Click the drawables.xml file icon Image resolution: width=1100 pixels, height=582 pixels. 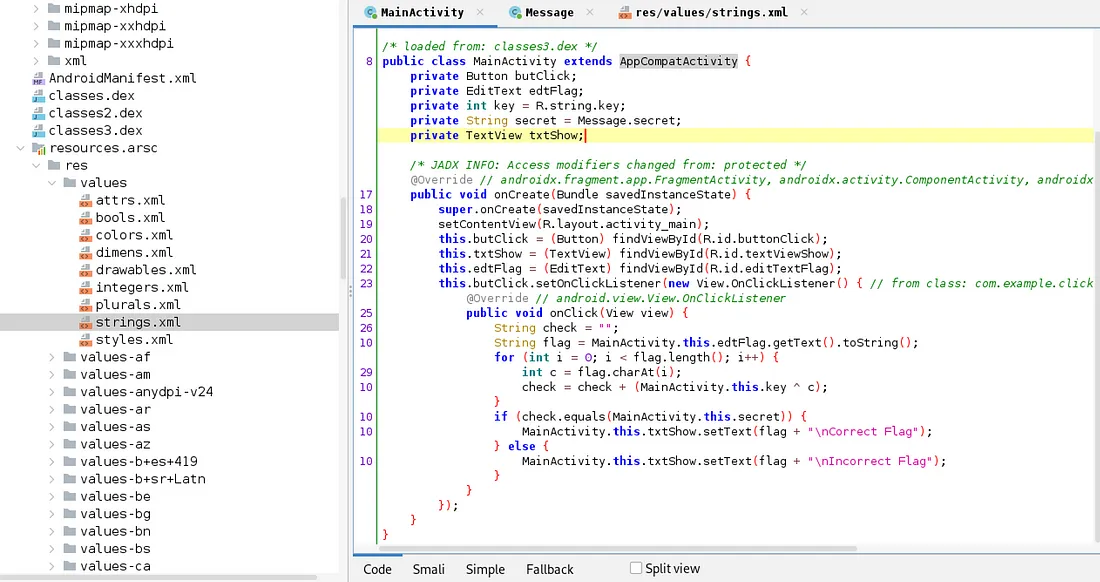(x=86, y=271)
